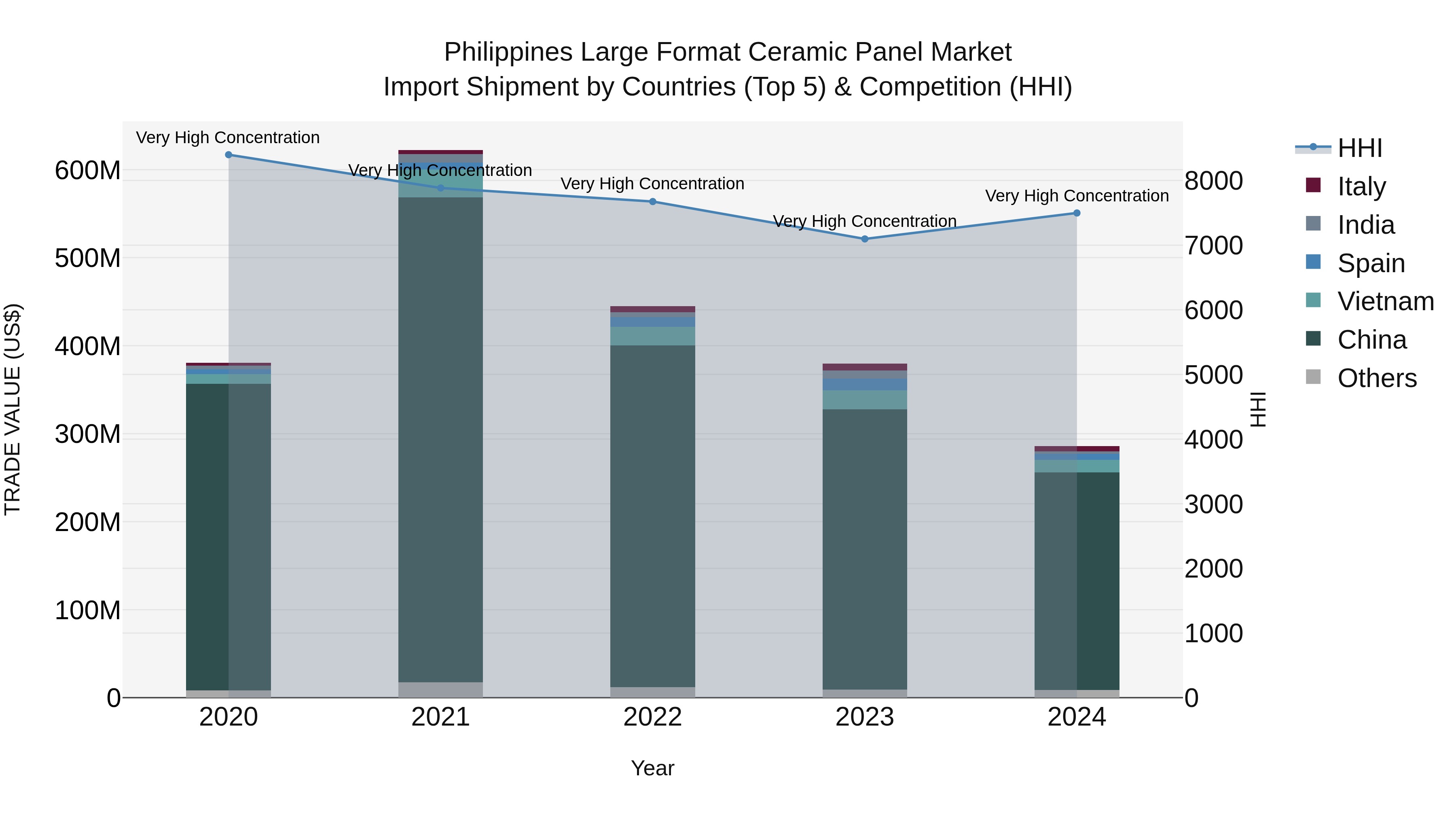
Task: Click the 2022 x-axis label
Action: pyautogui.click(x=653, y=717)
